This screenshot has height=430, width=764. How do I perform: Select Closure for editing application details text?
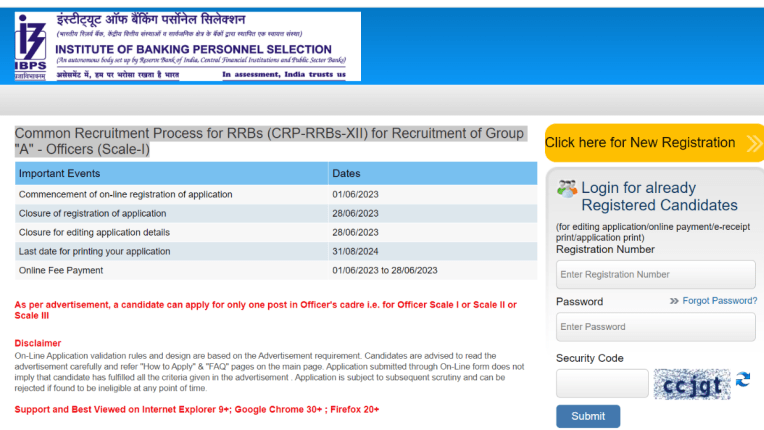pyautogui.click(x=94, y=232)
